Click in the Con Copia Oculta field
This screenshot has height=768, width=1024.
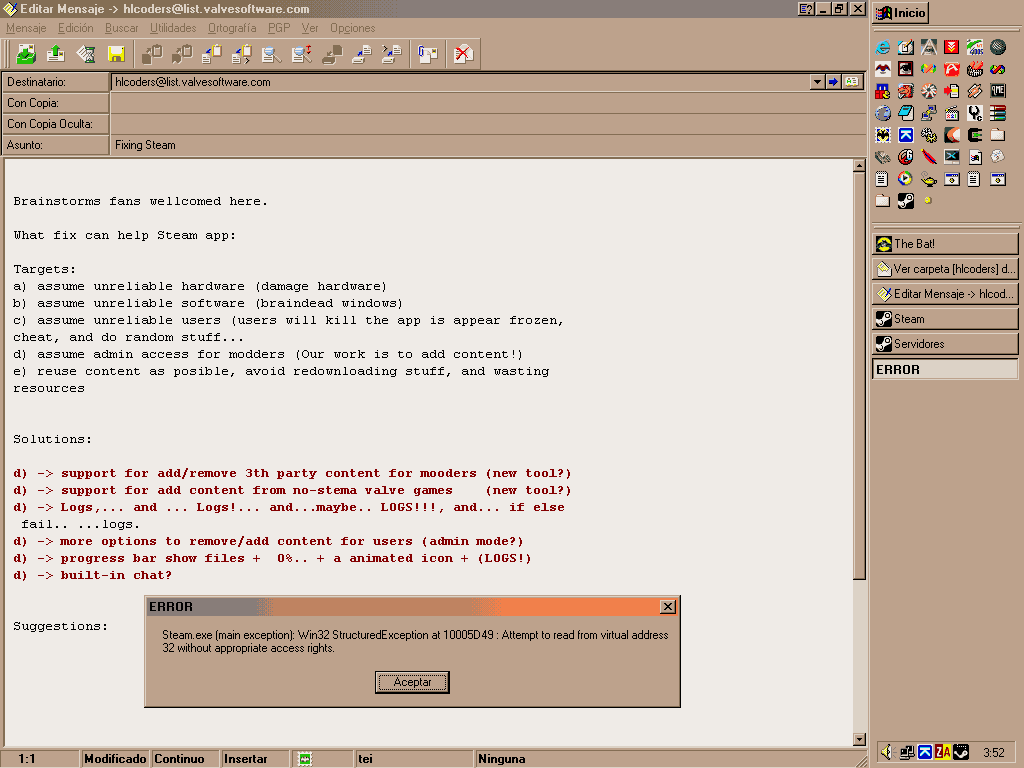pos(488,123)
